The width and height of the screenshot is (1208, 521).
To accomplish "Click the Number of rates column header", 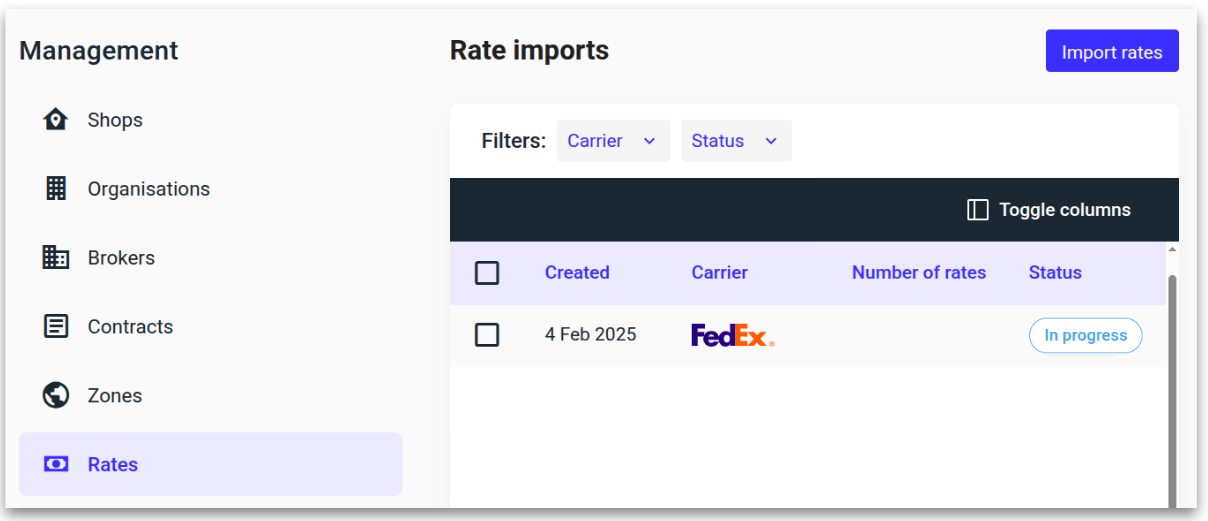I will 918,273.
